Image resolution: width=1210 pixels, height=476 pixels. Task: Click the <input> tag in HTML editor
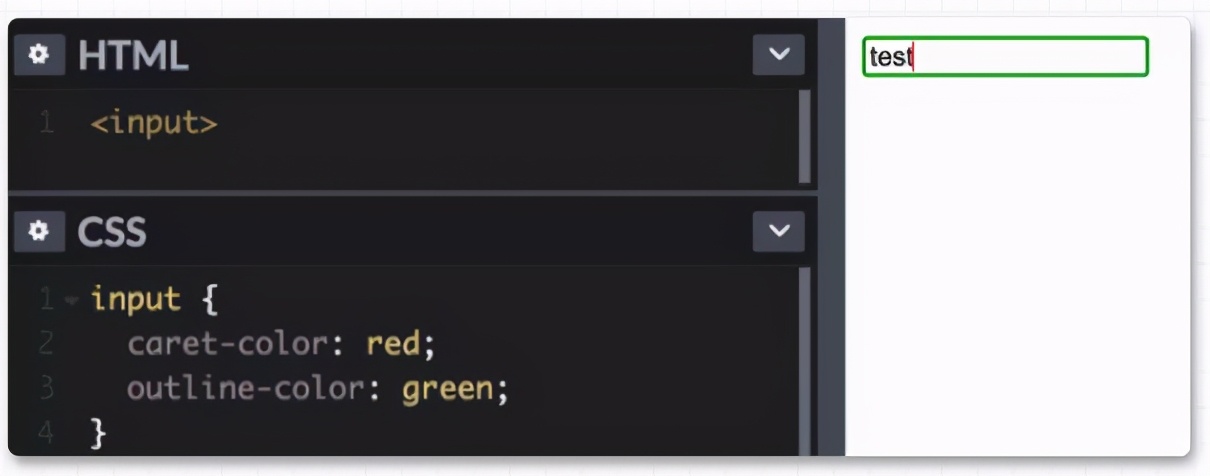(x=154, y=124)
